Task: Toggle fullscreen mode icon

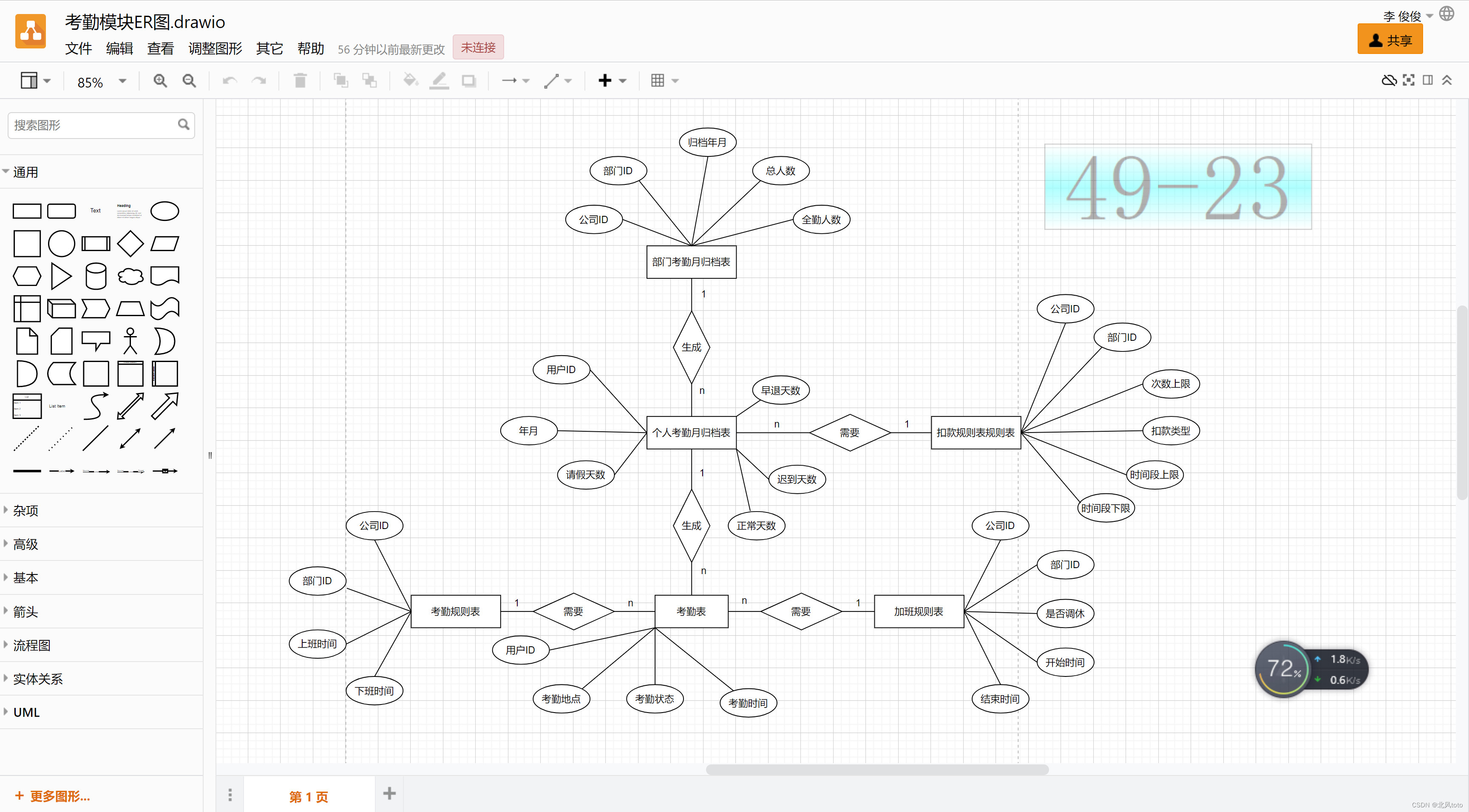Action: pos(1408,80)
